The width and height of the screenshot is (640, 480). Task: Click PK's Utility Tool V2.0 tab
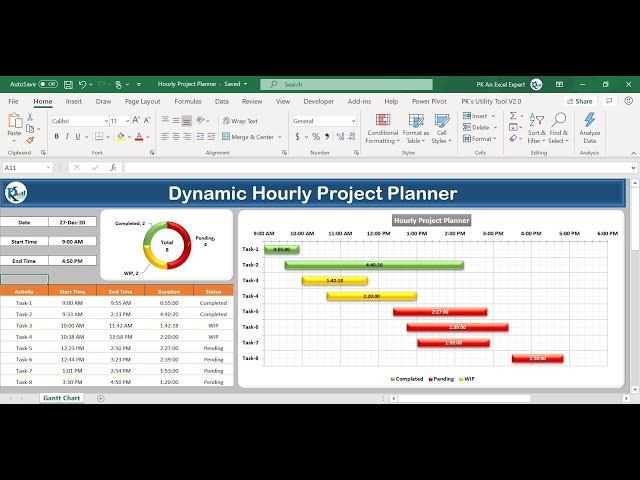pos(491,101)
